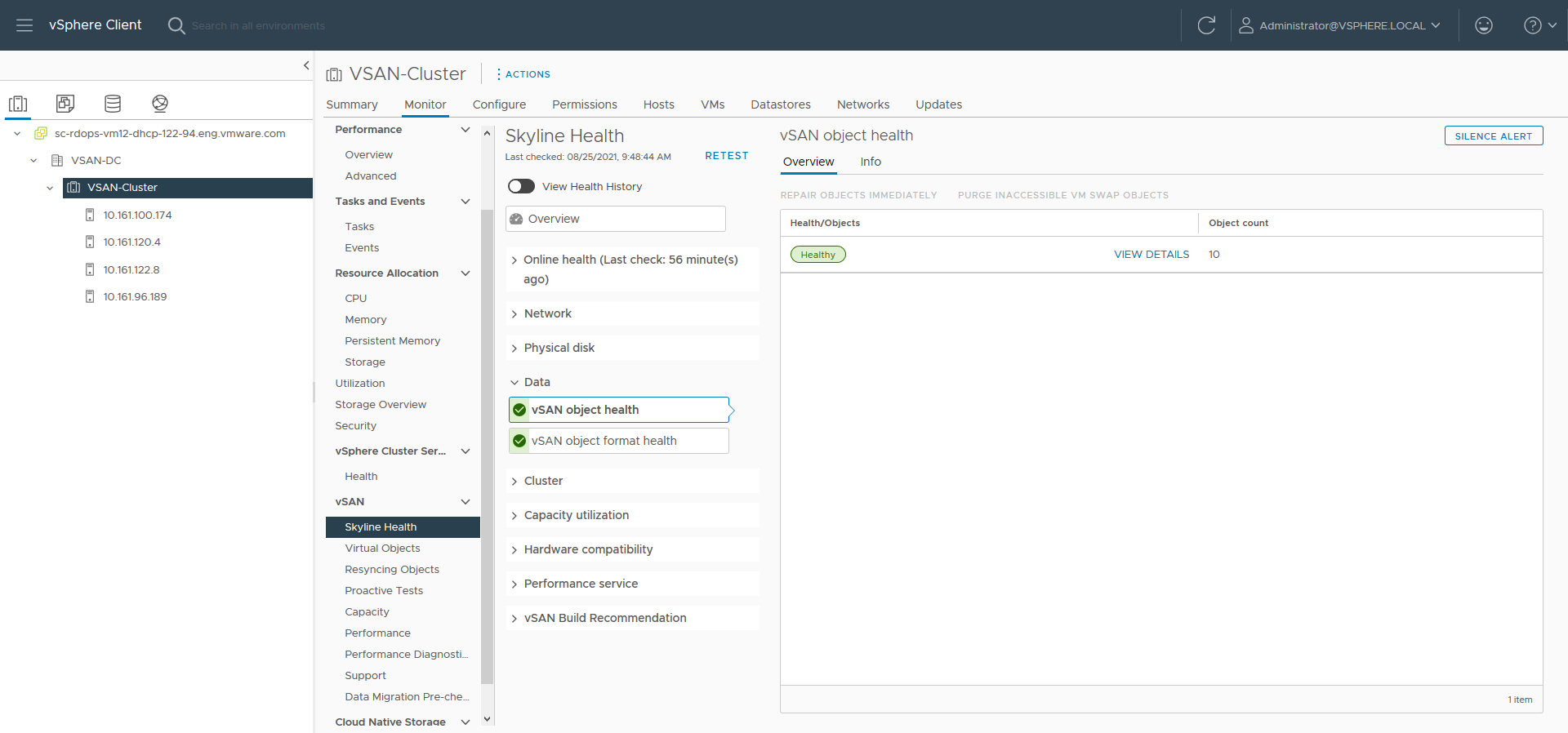1568x733 pixels.
Task: Open the Configure tab
Action: point(499,104)
